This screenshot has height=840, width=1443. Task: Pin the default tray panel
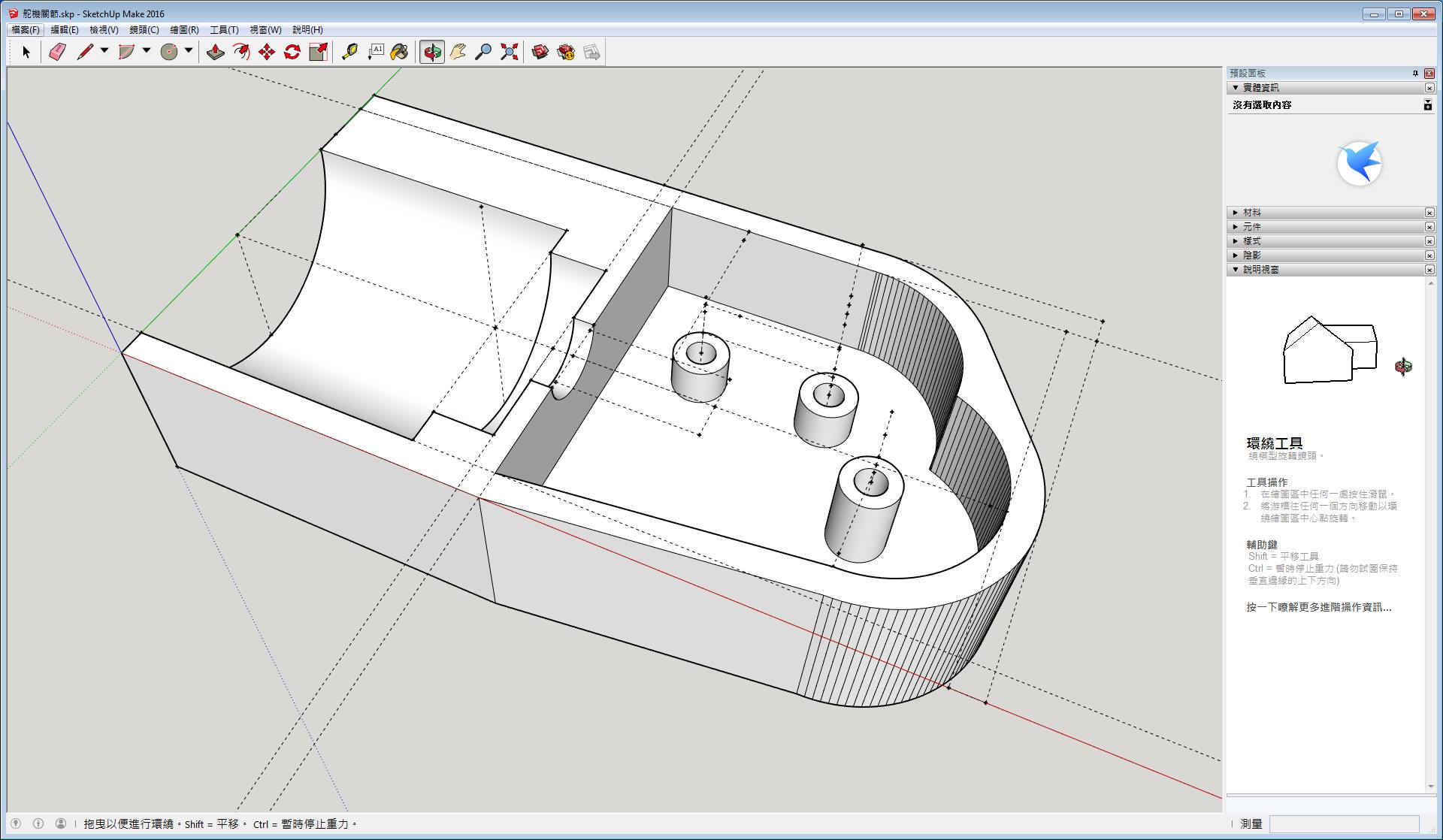pyautogui.click(x=1415, y=73)
